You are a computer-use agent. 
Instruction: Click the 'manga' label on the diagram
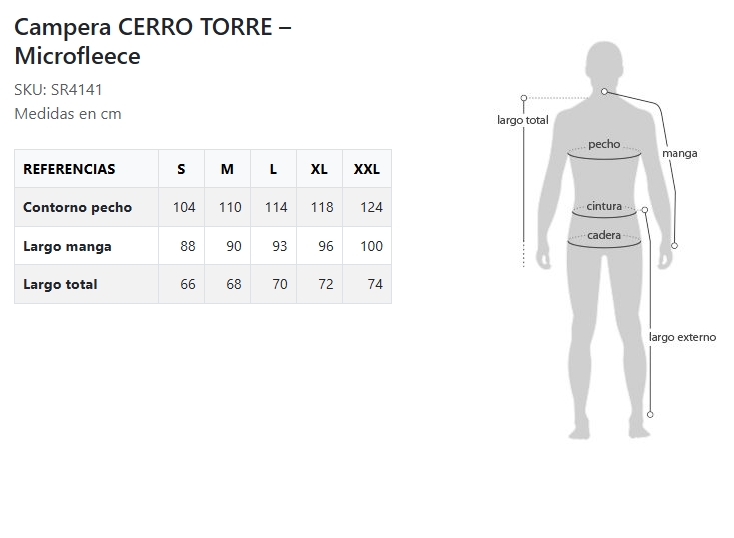679,153
